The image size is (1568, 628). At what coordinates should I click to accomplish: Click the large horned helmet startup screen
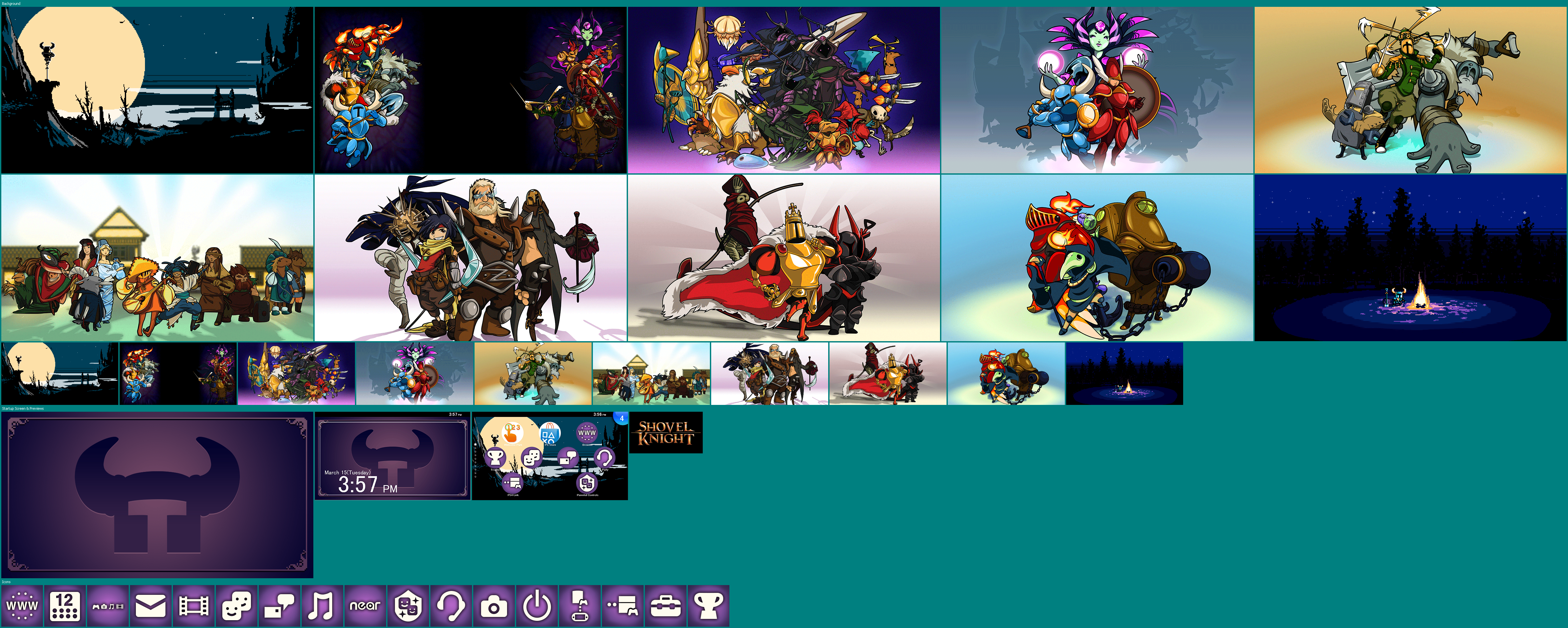157,495
